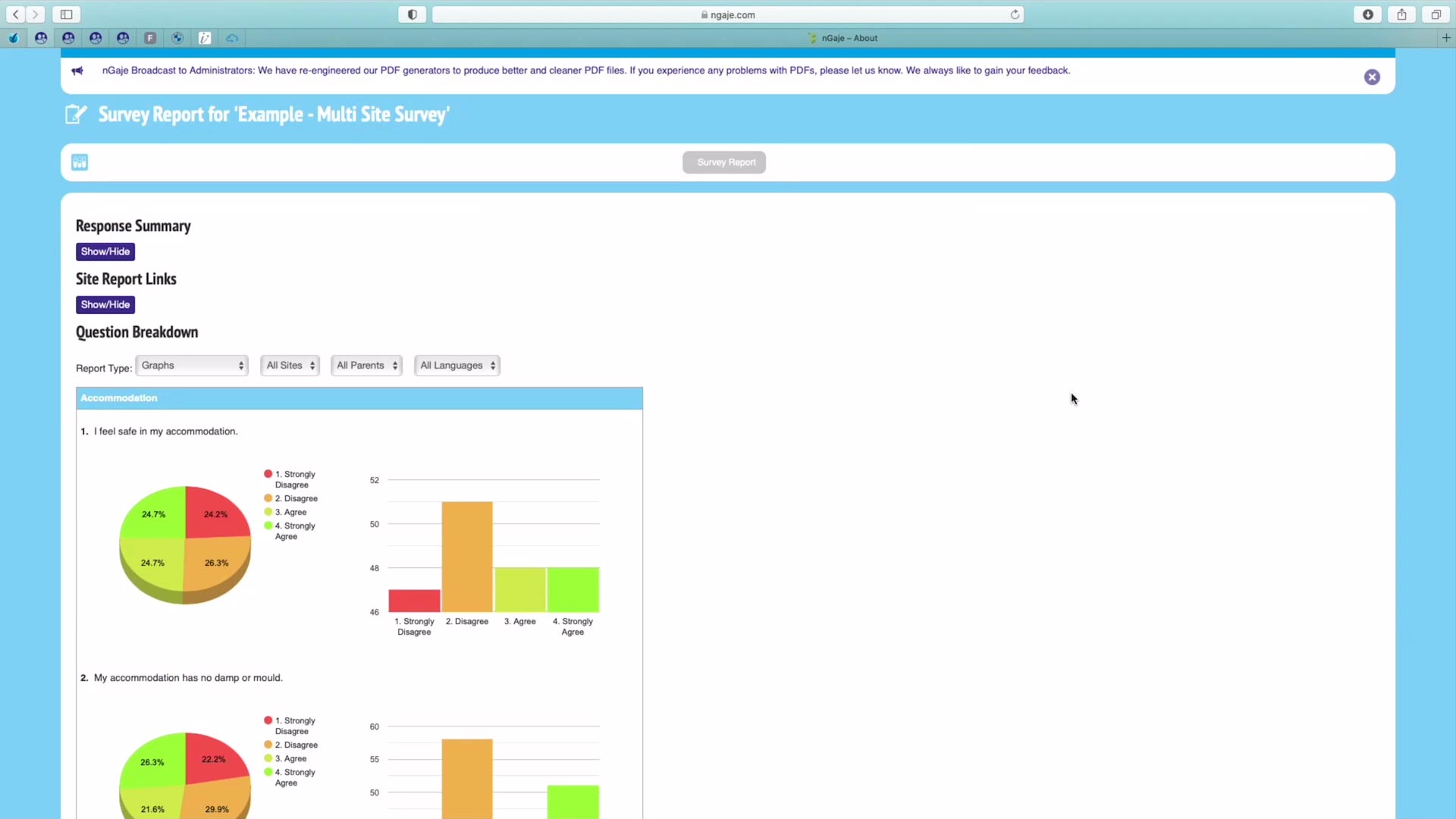Click the red Strongly Disagree bar in question 1 chart
This screenshot has width=1456, height=819.
pyautogui.click(x=414, y=601)
